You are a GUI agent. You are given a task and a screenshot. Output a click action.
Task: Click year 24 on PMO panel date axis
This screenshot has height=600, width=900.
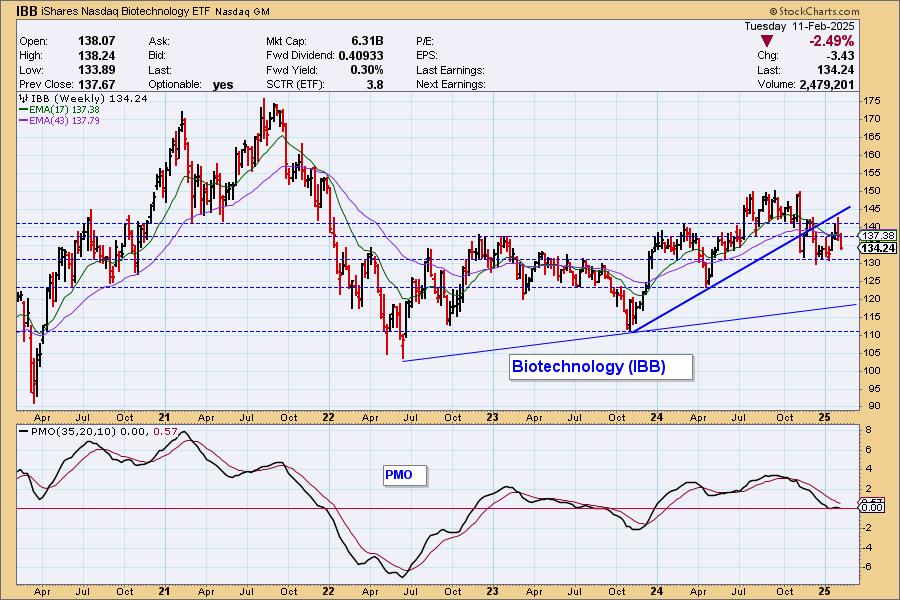pos(657,591)
